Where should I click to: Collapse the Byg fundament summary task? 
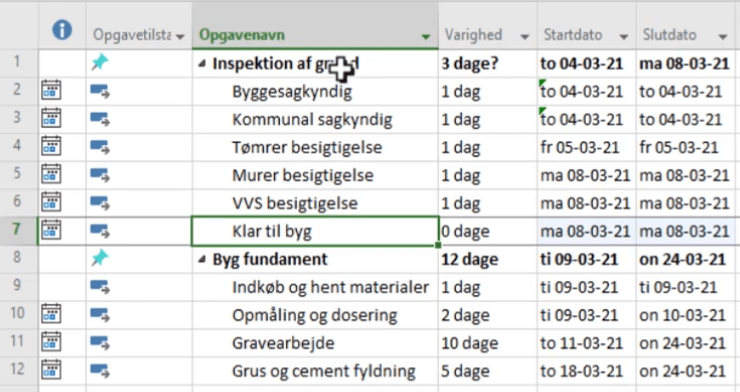pos(202,259)
